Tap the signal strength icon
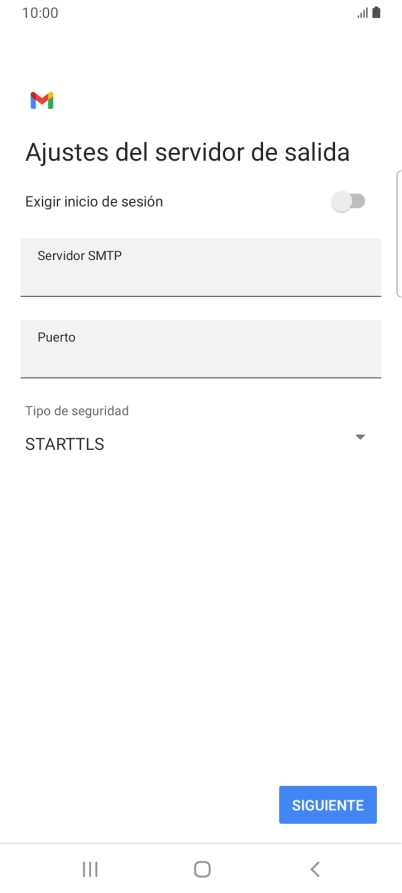The width and height of the screenshot is (402, 893). point(362,13)
